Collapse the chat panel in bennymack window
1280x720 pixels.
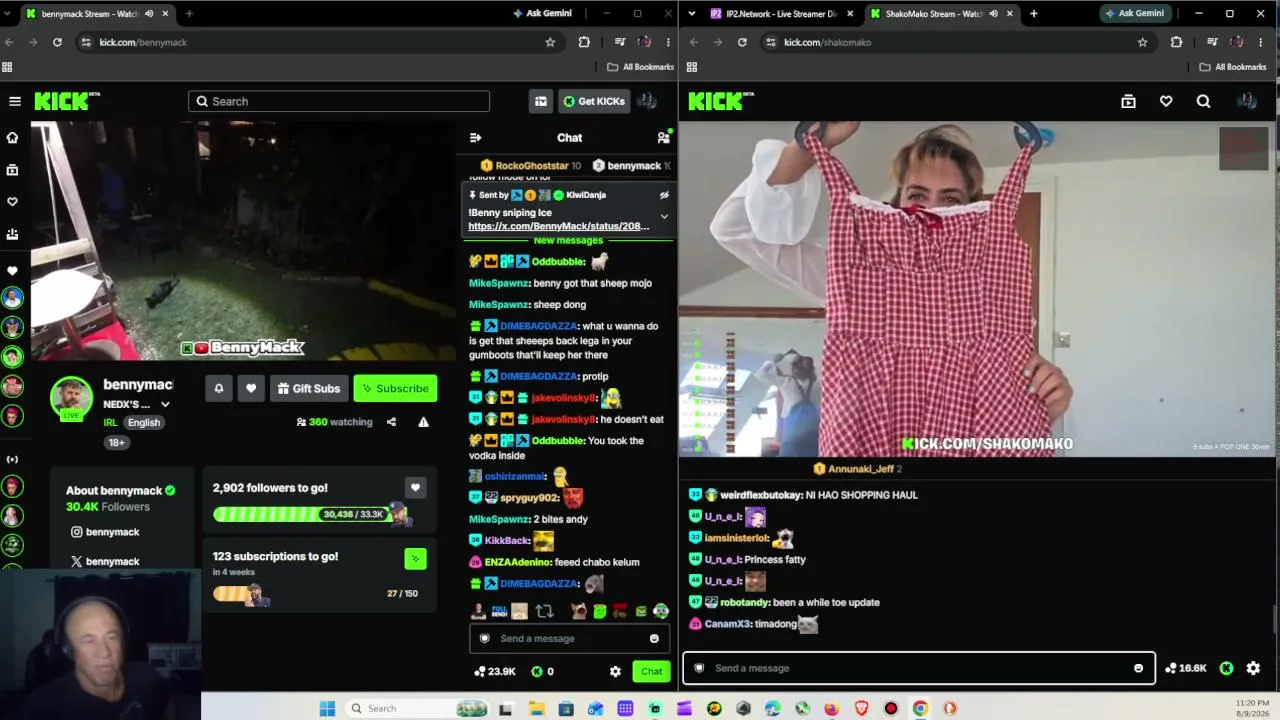tap(475, 138)
